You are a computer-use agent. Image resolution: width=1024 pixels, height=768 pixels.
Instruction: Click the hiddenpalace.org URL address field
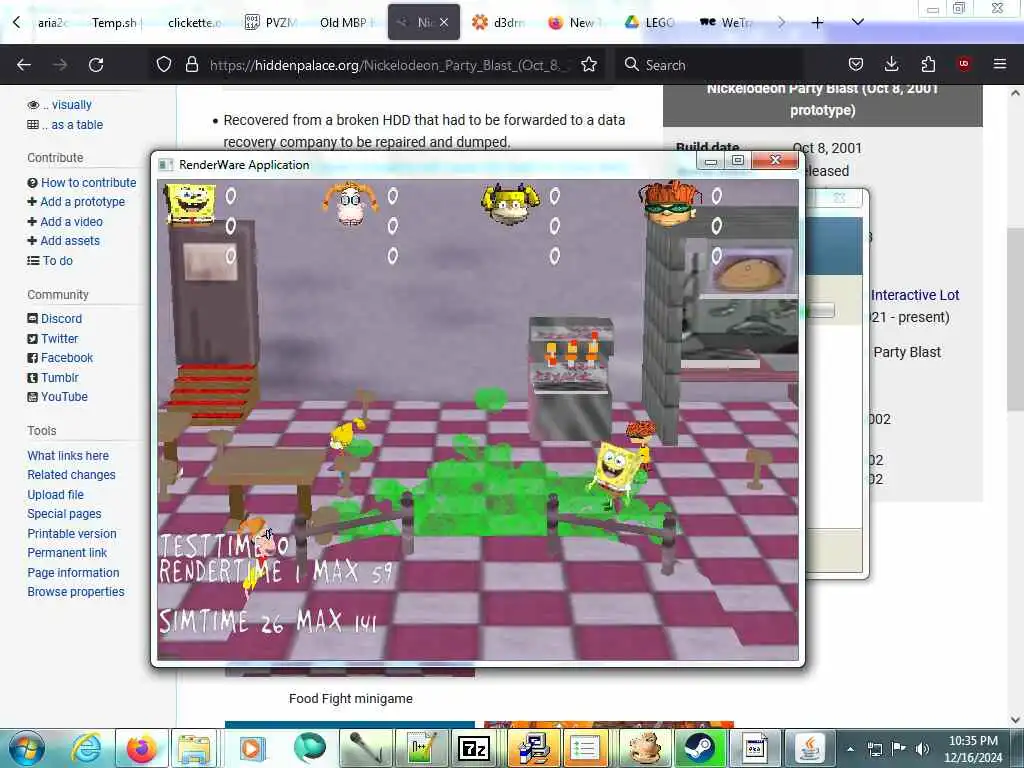point(384,65)
